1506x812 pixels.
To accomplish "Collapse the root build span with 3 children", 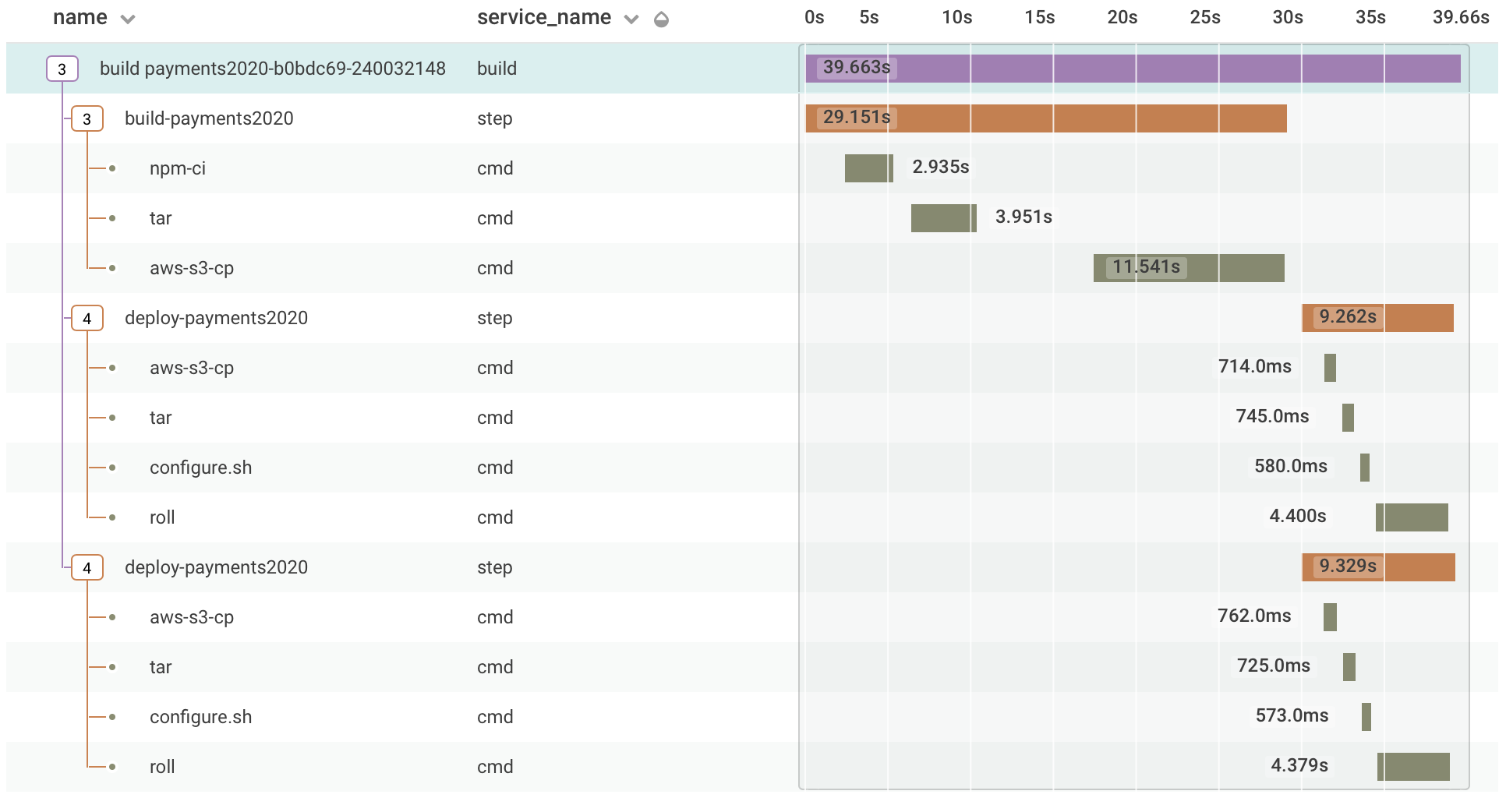I will [x=62, y=69].
